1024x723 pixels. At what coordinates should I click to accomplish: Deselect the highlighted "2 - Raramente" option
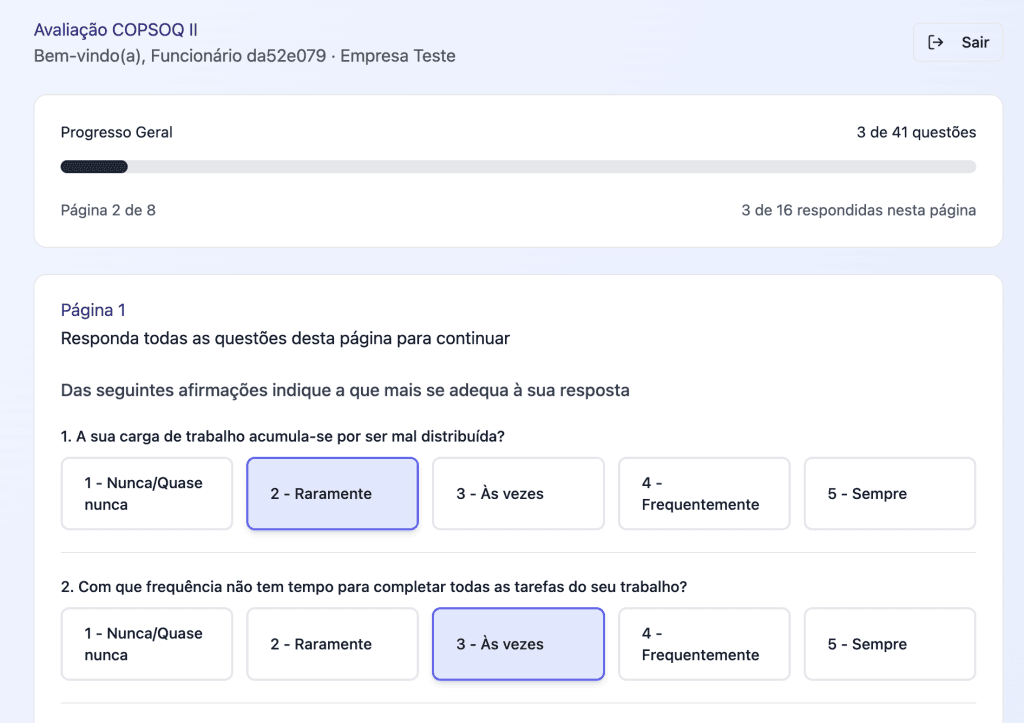point(332,493)
